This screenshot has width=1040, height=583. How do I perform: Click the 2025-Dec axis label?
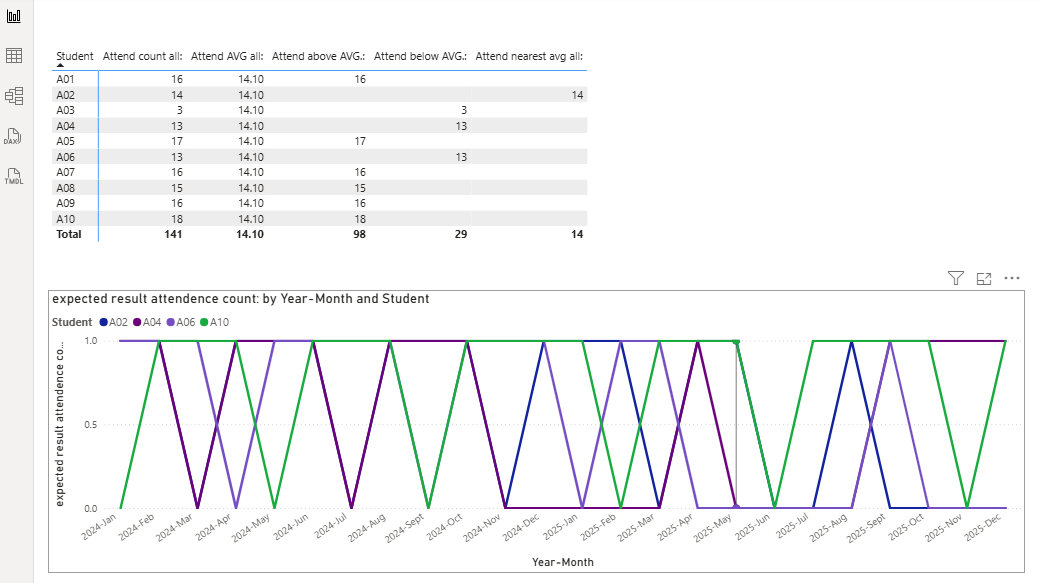984,527
